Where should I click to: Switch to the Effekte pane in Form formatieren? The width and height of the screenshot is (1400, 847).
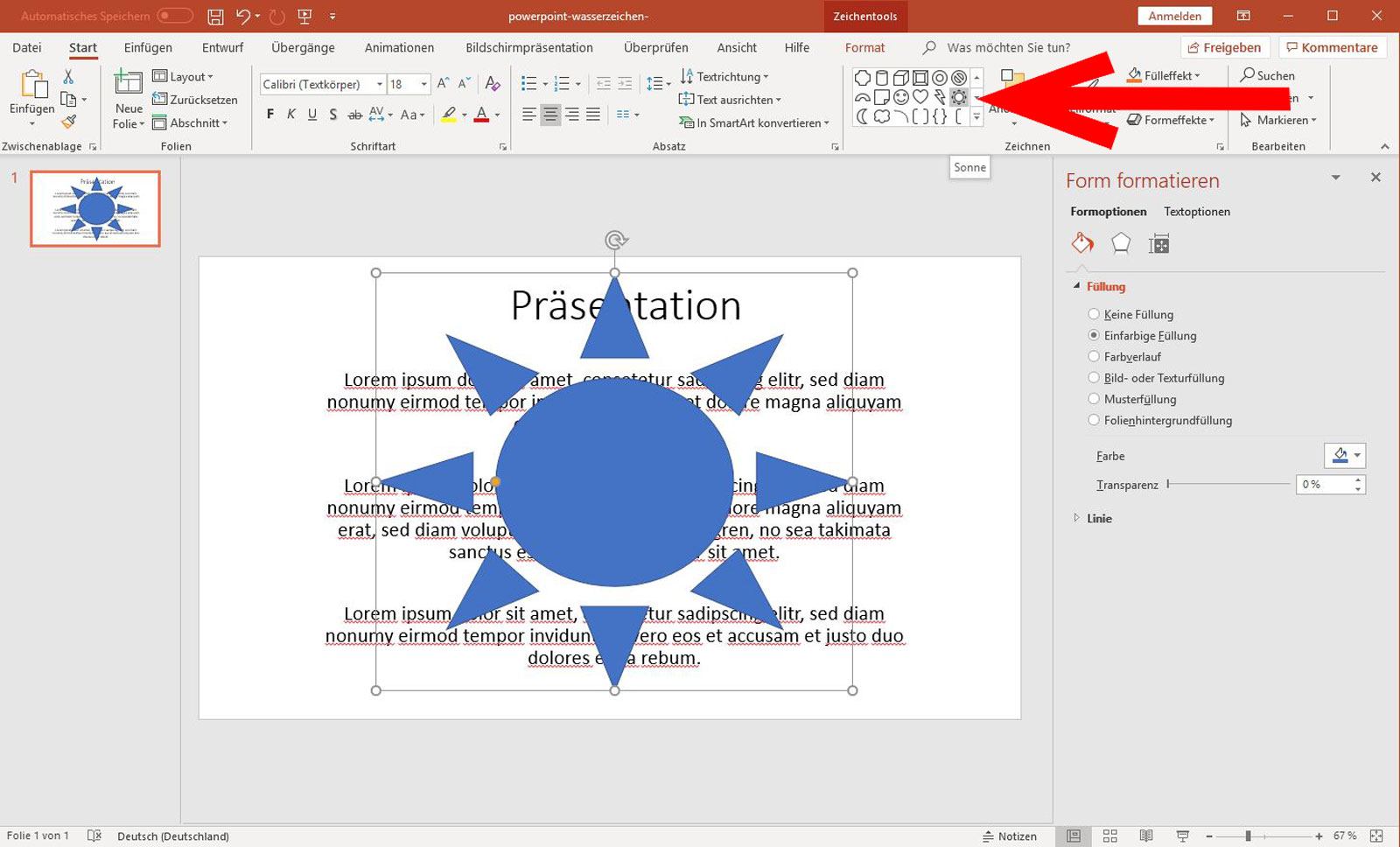[x=1121, y=243]
